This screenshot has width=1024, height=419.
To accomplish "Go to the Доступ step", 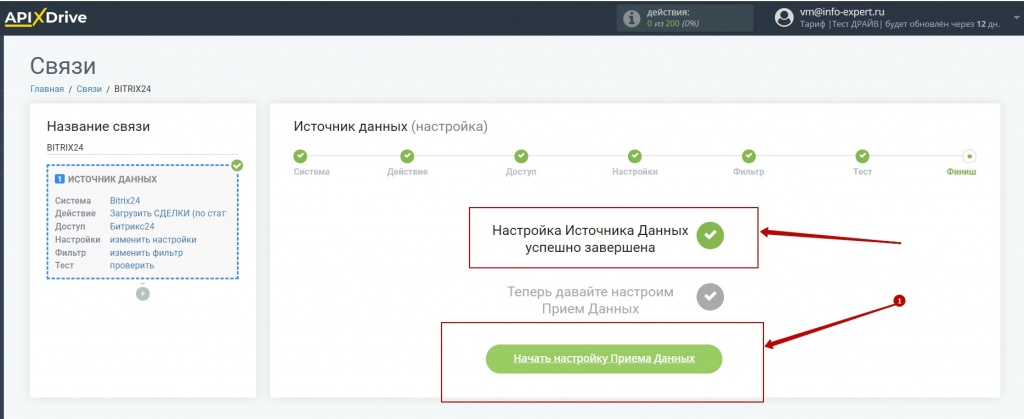I will pyautogui.click(x=520, y=156).
